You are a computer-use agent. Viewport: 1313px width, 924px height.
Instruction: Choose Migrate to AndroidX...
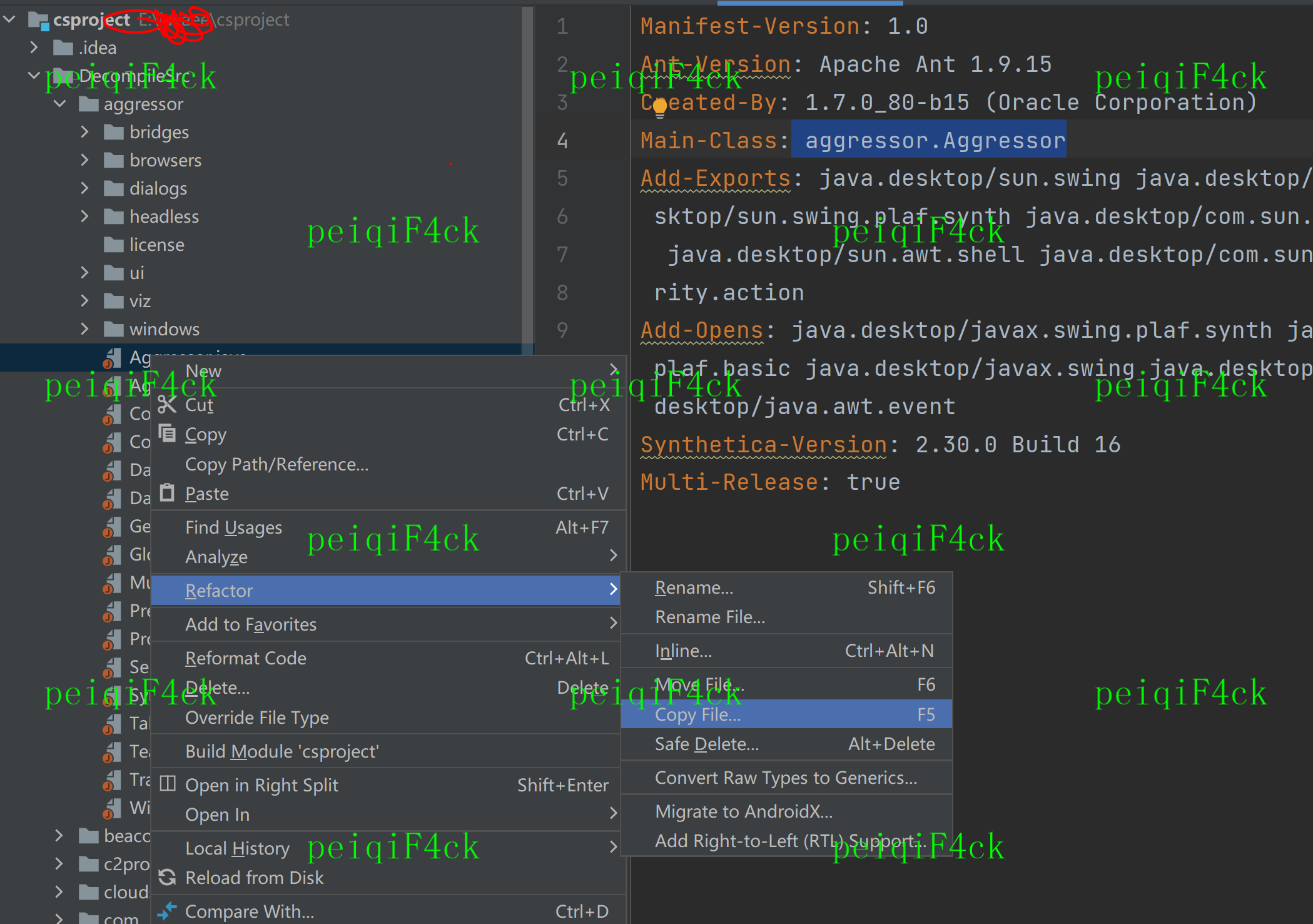pyautogui.click(x=786, y=811)
